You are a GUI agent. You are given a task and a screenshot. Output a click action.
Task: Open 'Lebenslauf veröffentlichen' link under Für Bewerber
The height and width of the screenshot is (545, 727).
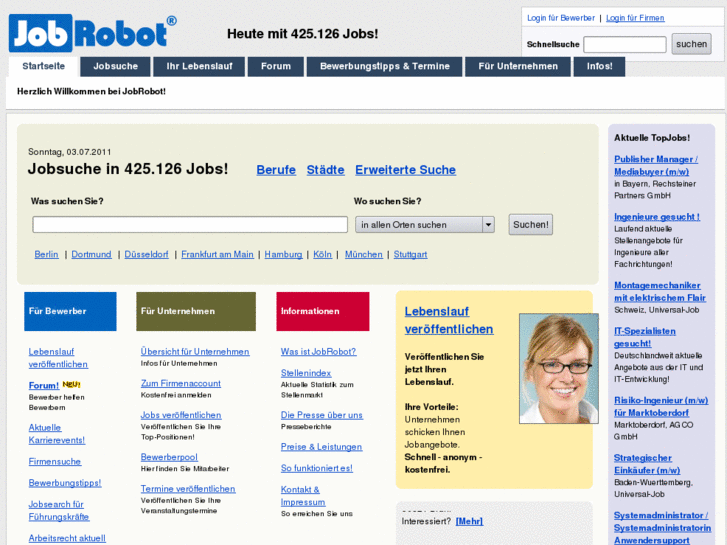(58, 358)
